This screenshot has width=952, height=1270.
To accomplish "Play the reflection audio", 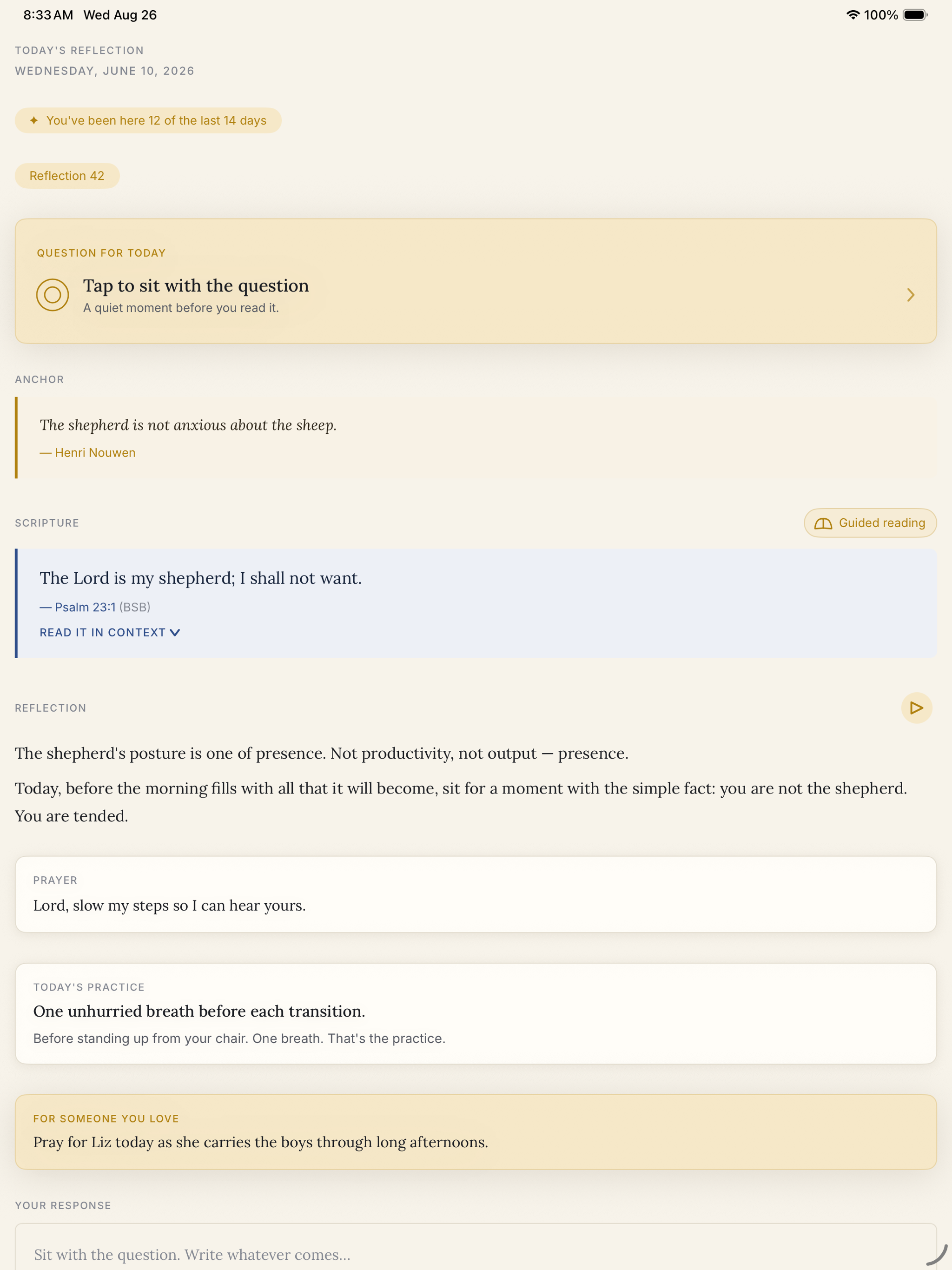I will point(916,708).
